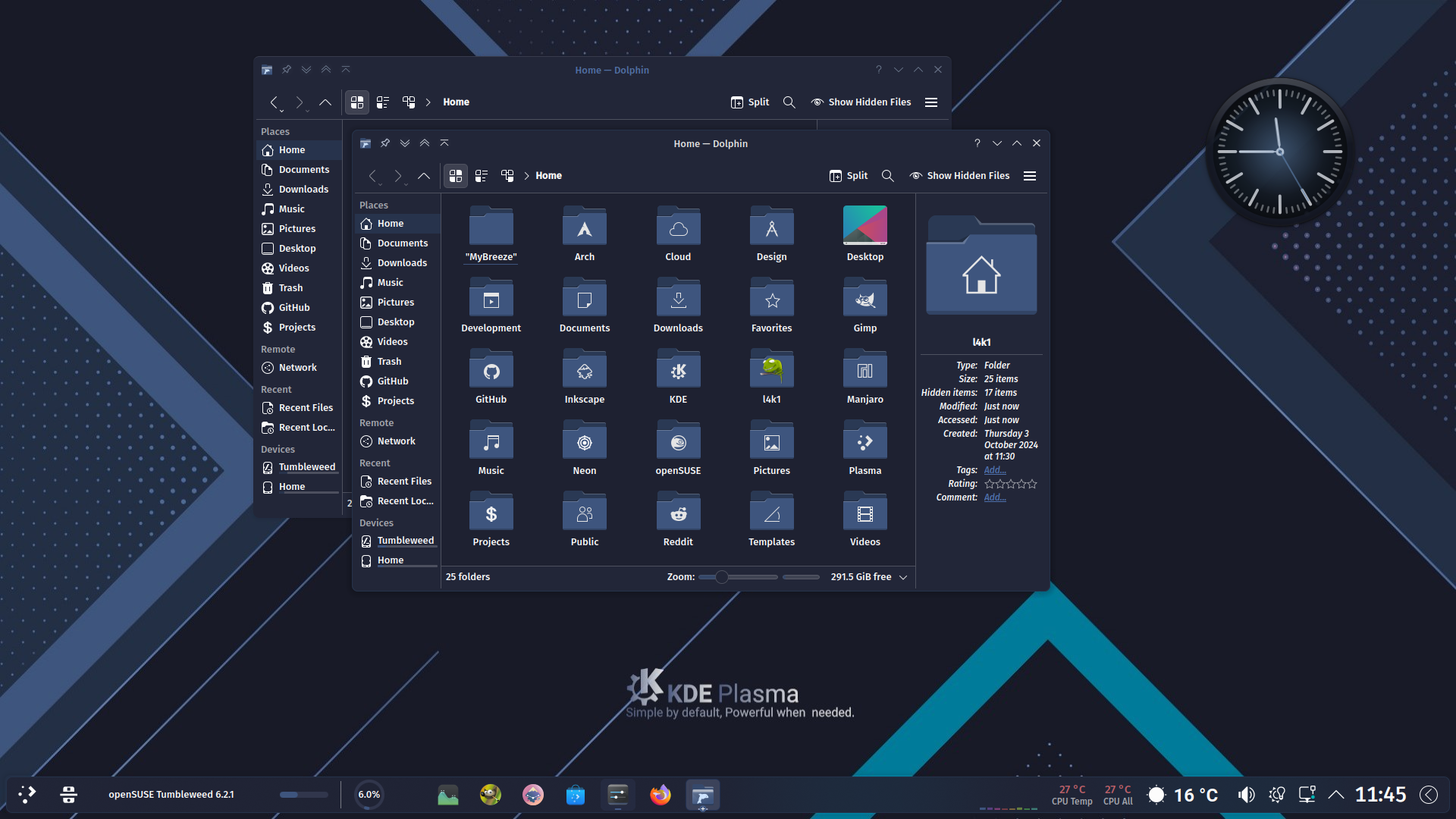Click the search icon in front Dolphin toolbar
The image size is (1456, 819).
pyautogui.click(x=887, y=176)
